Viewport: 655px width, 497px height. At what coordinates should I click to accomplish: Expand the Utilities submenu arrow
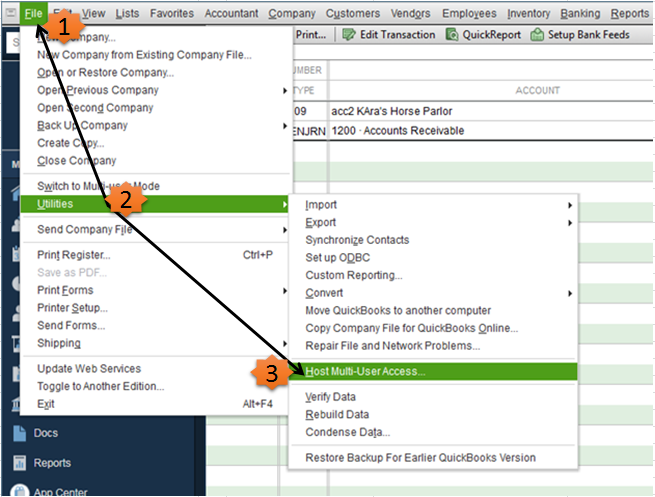click(x=284, y=204)
